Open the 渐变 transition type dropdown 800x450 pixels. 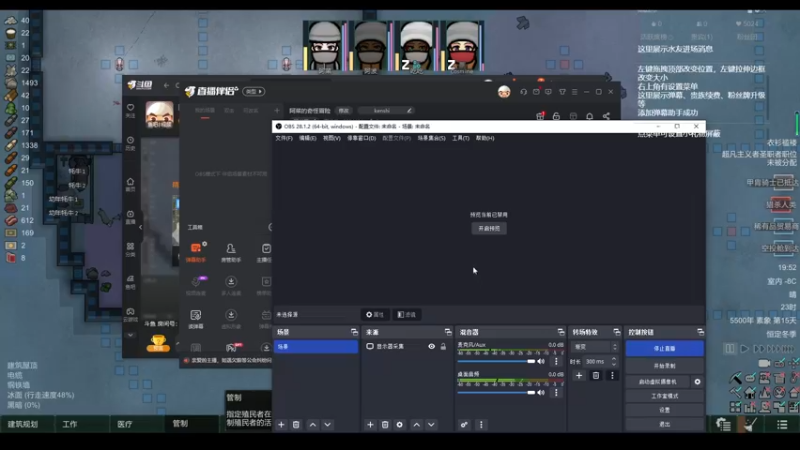click(x=594, y=346)
